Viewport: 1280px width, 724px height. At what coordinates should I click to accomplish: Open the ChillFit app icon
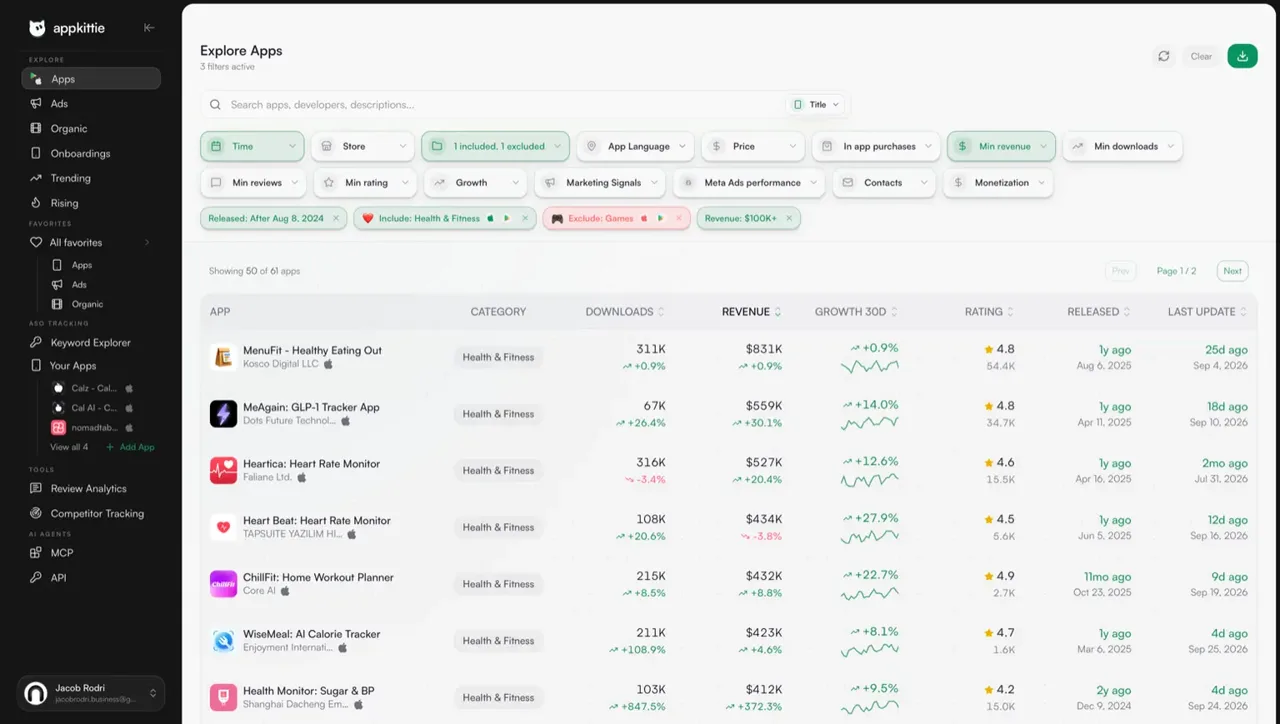(223, 584)
